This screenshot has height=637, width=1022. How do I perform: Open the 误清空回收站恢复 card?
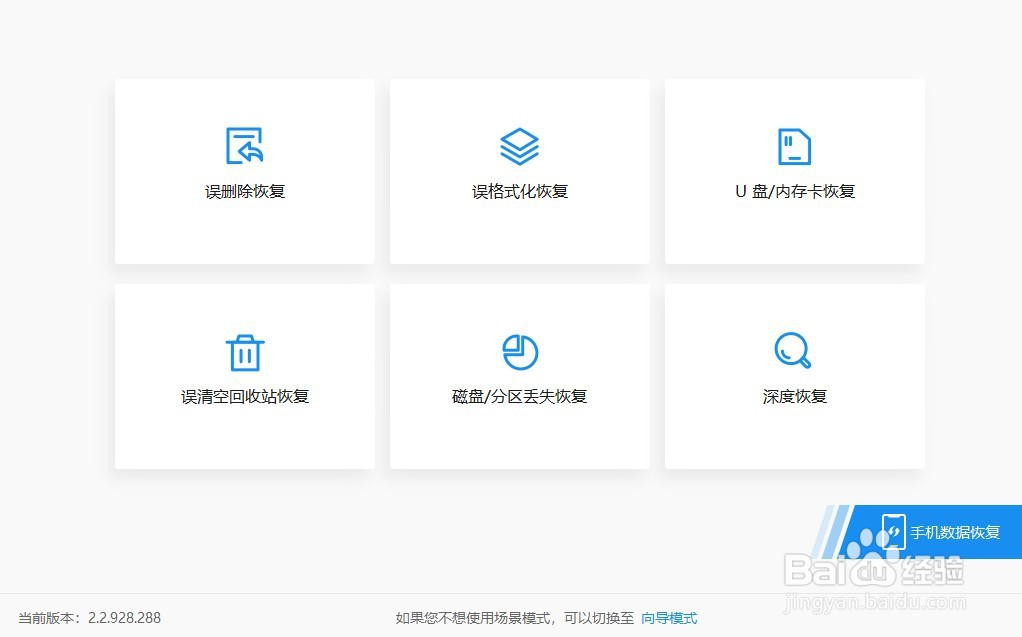tap(244, 376)
